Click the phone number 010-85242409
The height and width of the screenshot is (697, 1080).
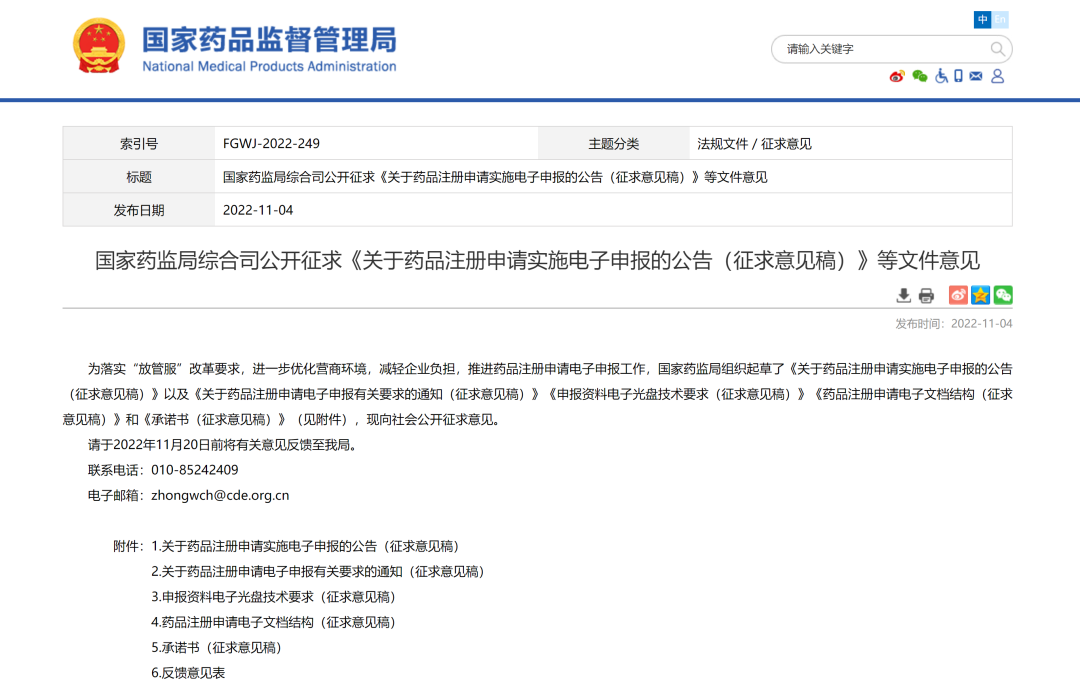click(x=195, y=470)
